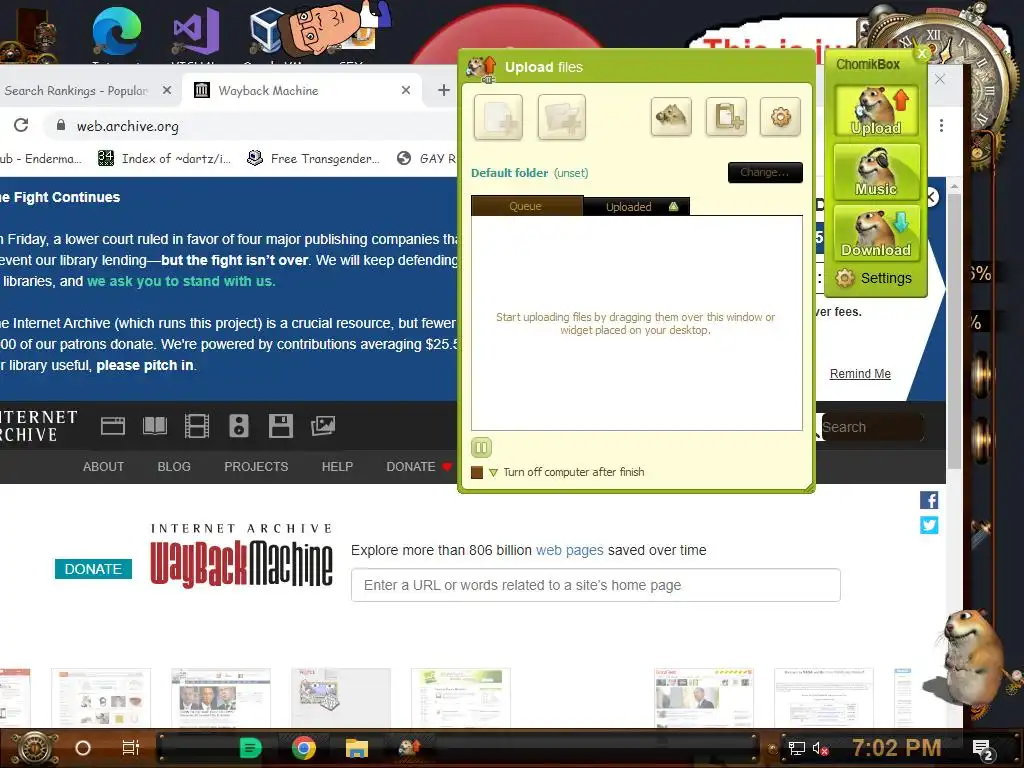The height and width of the screenshot is (768, 1024).
Task: Close the ChomikBox widget with the green X
Action: coord(922,54)
